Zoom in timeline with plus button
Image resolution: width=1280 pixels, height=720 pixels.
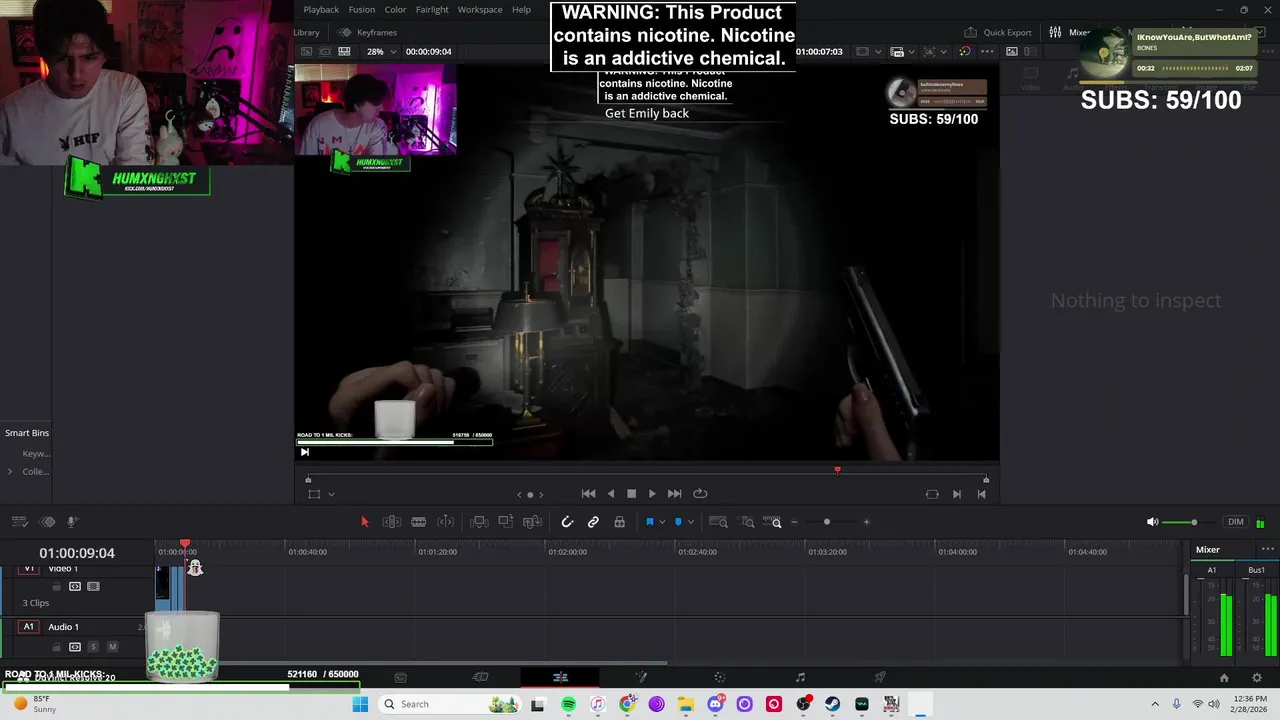pos(866,522)
